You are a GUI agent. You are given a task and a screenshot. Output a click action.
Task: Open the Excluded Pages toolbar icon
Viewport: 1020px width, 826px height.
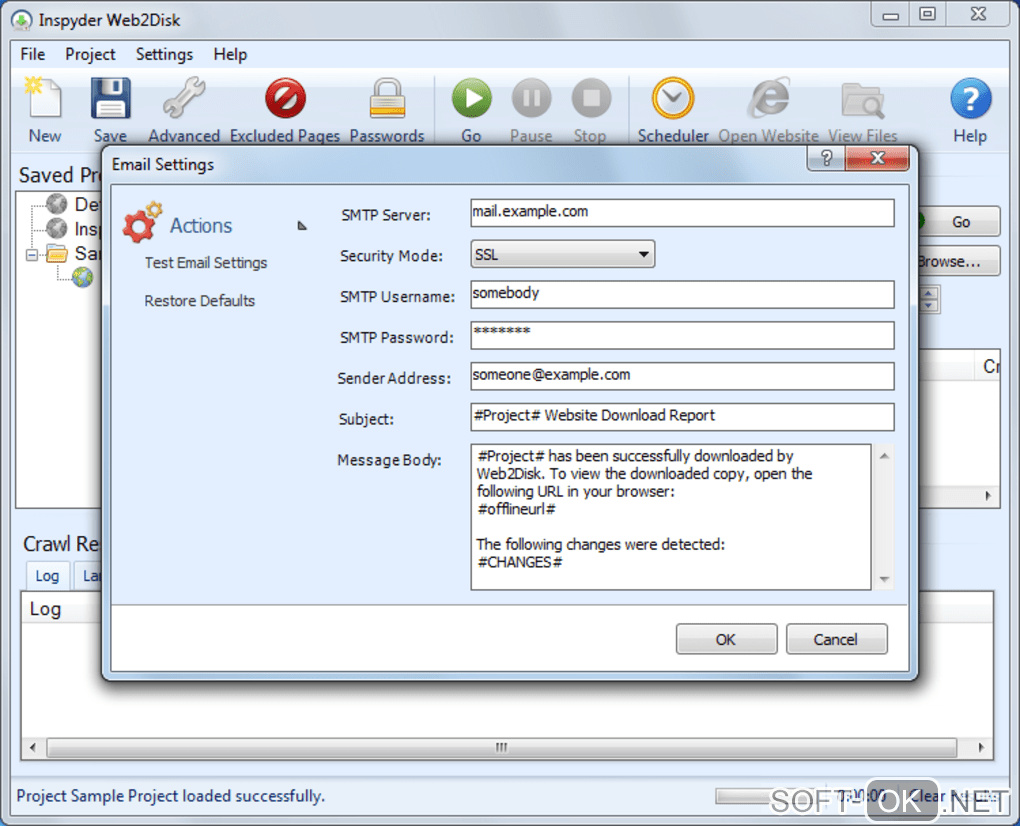(285, 99)
